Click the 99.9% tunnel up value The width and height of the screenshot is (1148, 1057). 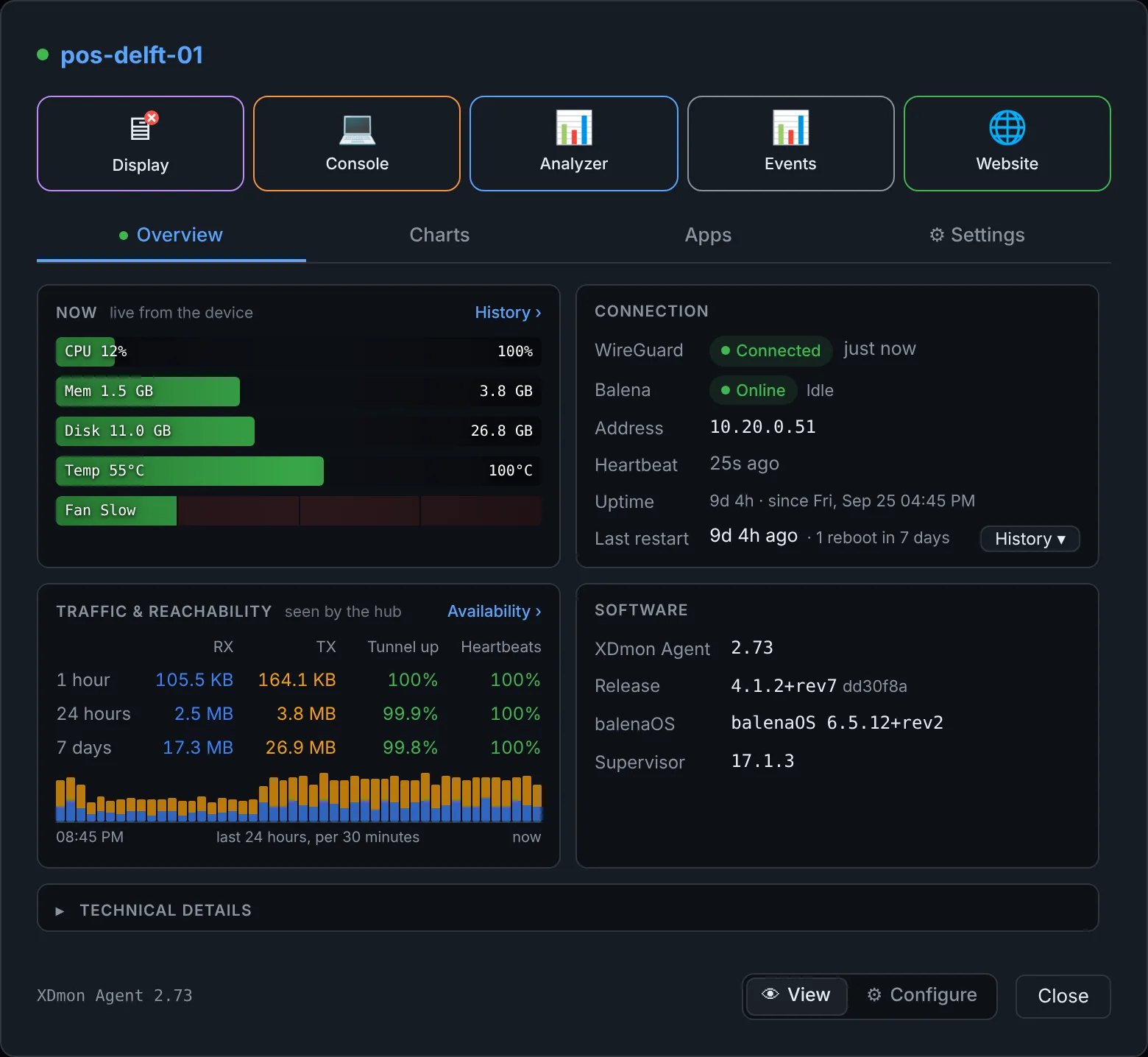pyautogui.click(x=410, y=714)
